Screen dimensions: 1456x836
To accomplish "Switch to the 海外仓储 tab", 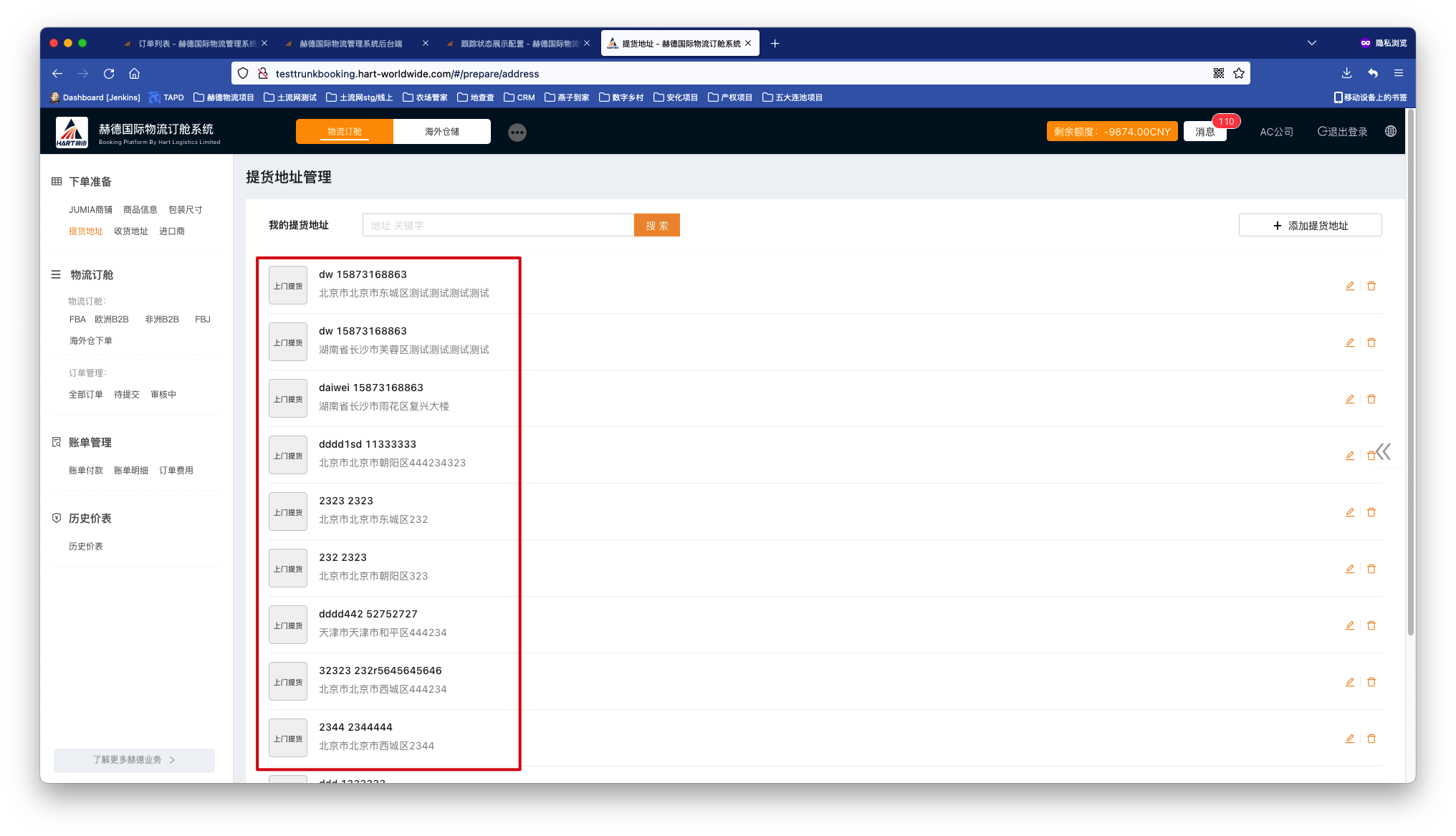I will coord(442,132).
